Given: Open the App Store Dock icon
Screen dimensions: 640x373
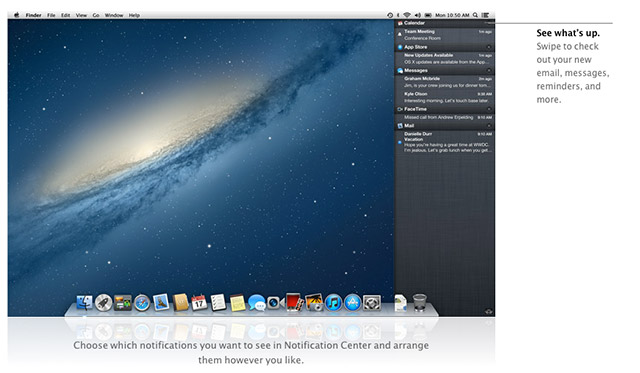Looking at the screenshot, I should [x=353, y=303].
